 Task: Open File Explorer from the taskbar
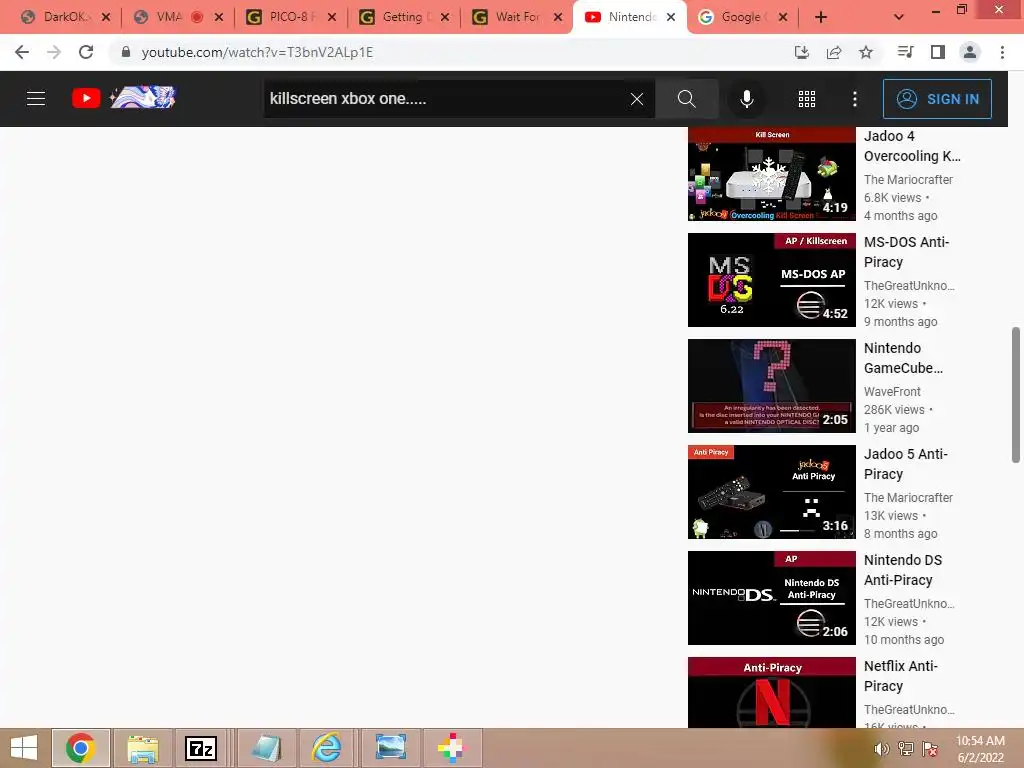(142, 748)
